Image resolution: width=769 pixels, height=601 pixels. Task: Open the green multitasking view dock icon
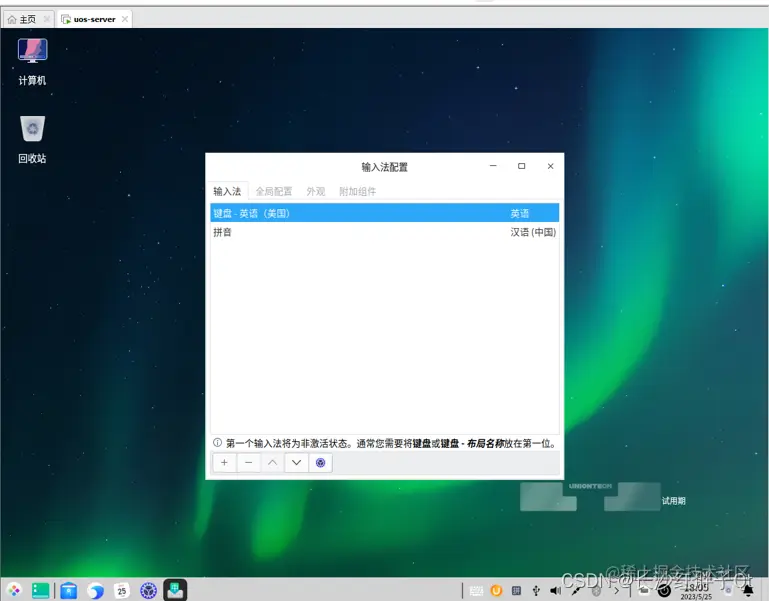coord(40,590)
